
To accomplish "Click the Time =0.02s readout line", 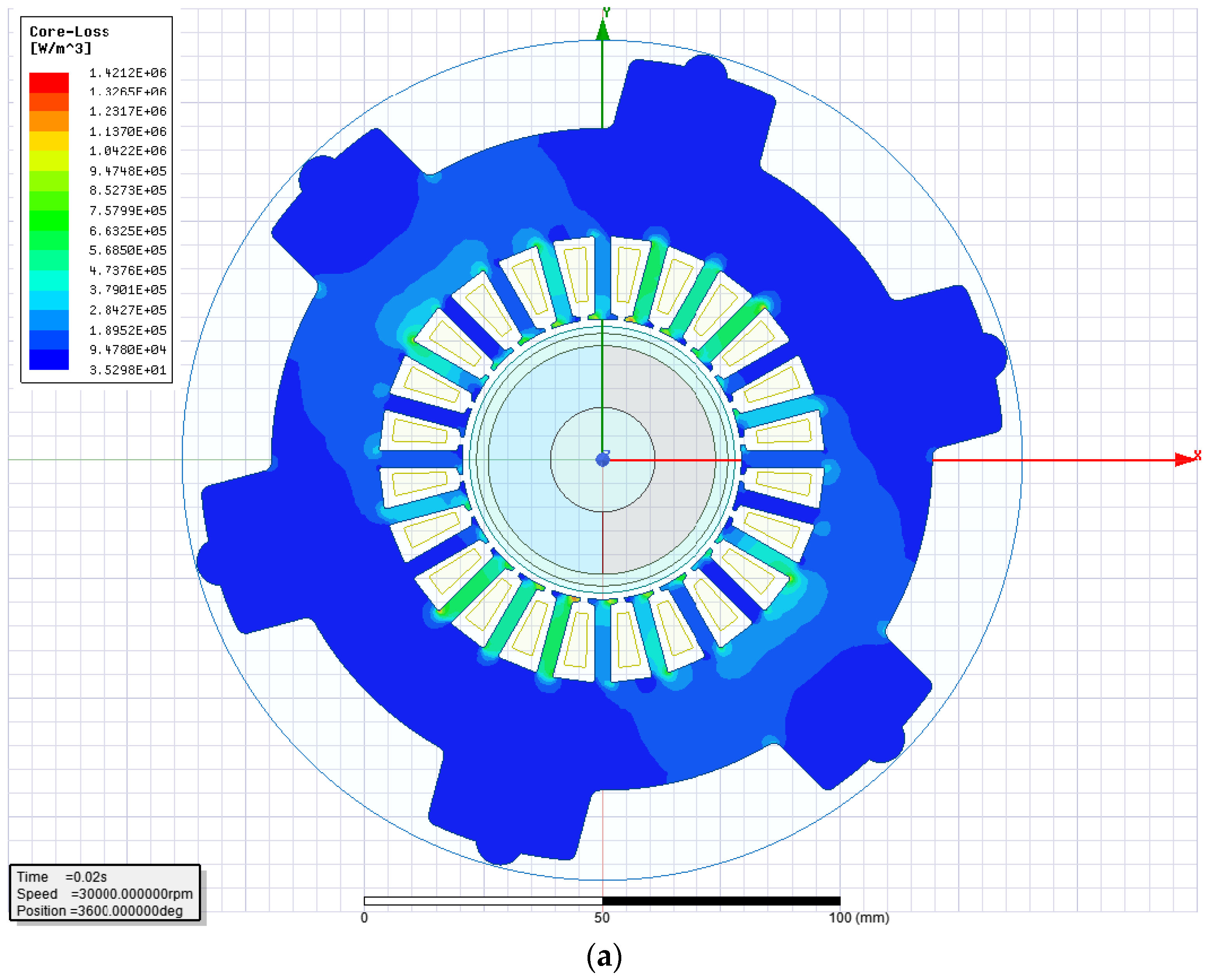I will click(x=61, y=877).
